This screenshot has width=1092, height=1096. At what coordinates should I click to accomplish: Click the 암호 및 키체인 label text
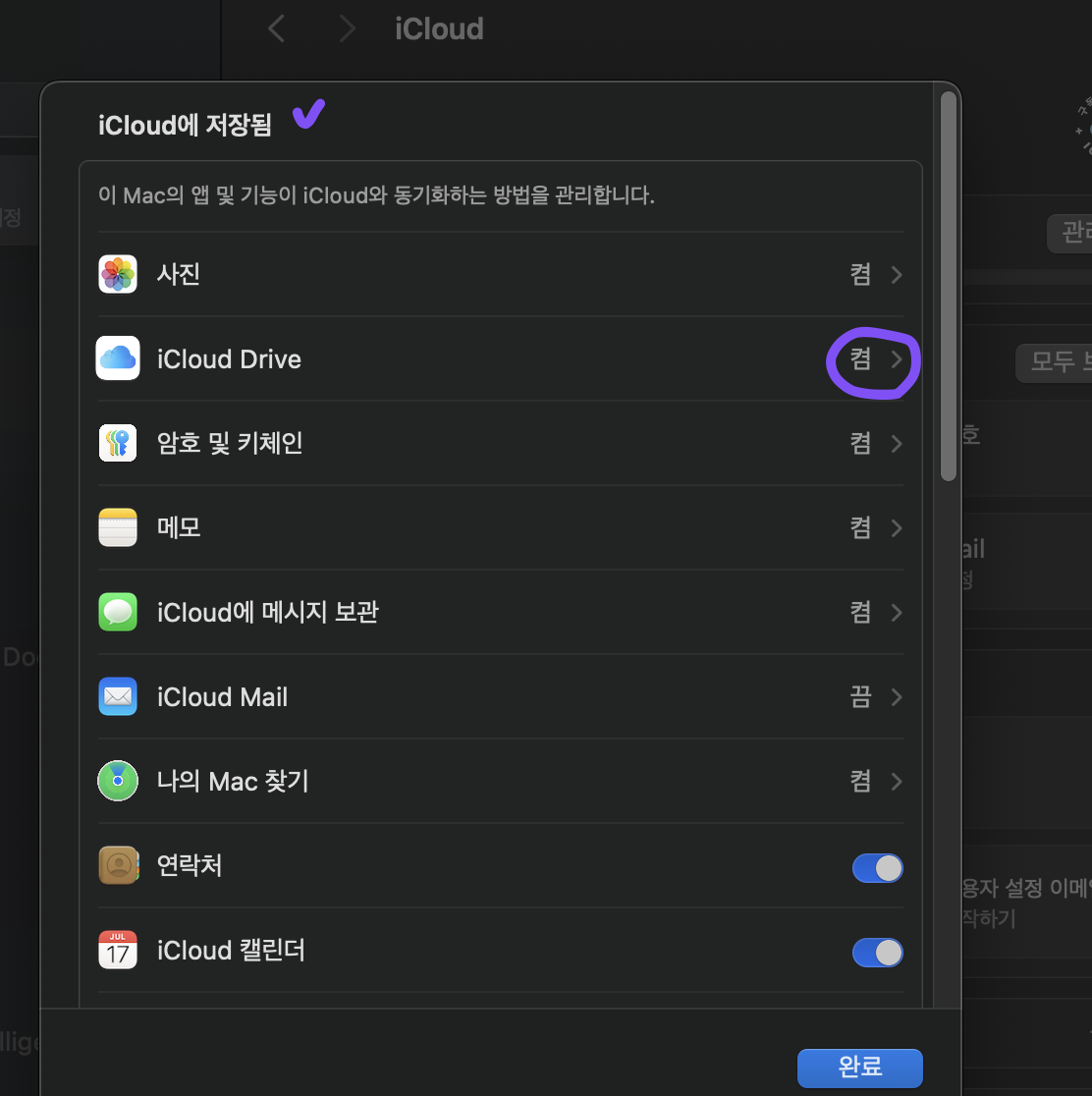230,443
